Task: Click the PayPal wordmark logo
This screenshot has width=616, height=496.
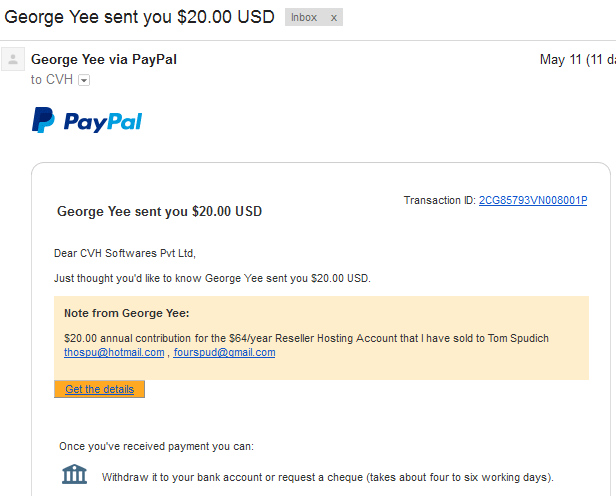Action: [x=103, y=122]
